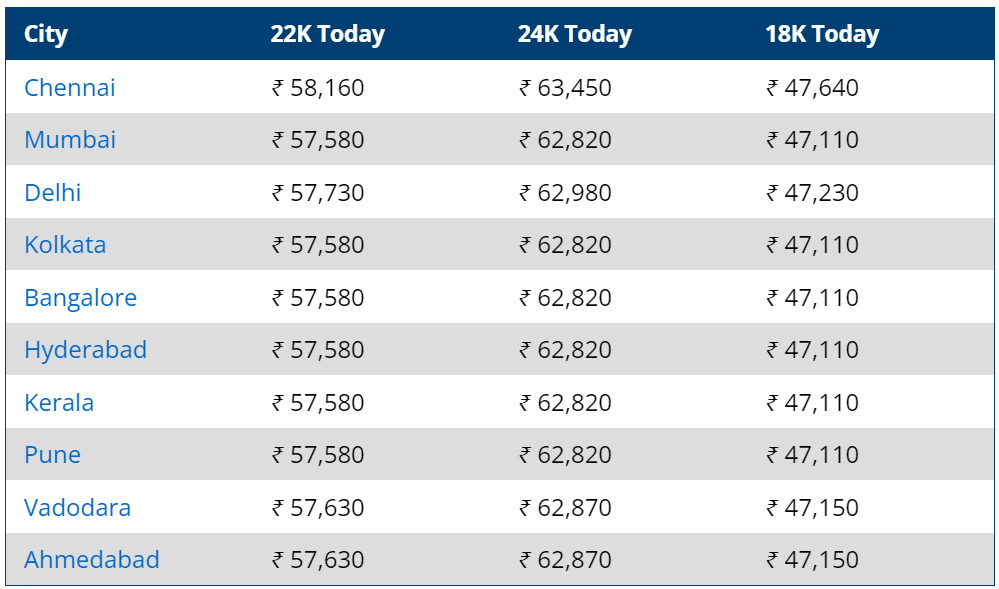
Task: Open the Bangalore city link
Action: (80, 298)
